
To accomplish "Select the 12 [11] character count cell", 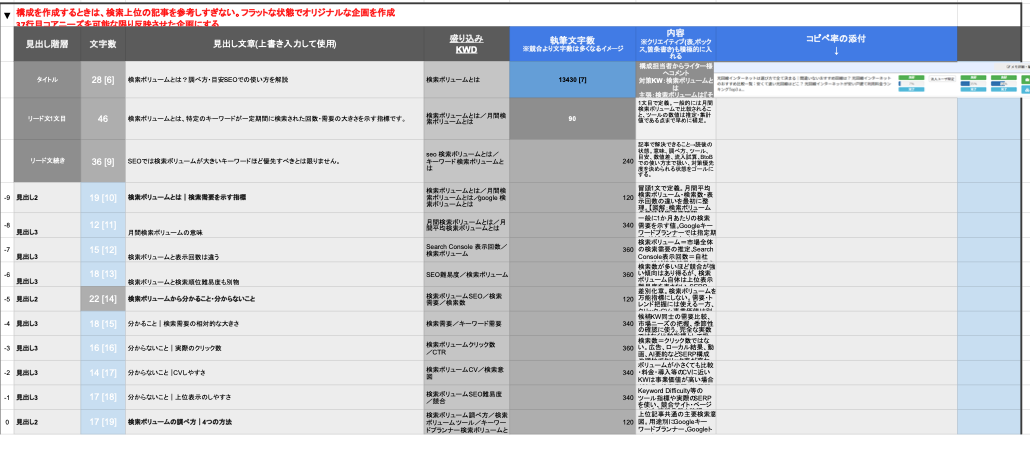I will pyautogui.click(x=103, y=225).
